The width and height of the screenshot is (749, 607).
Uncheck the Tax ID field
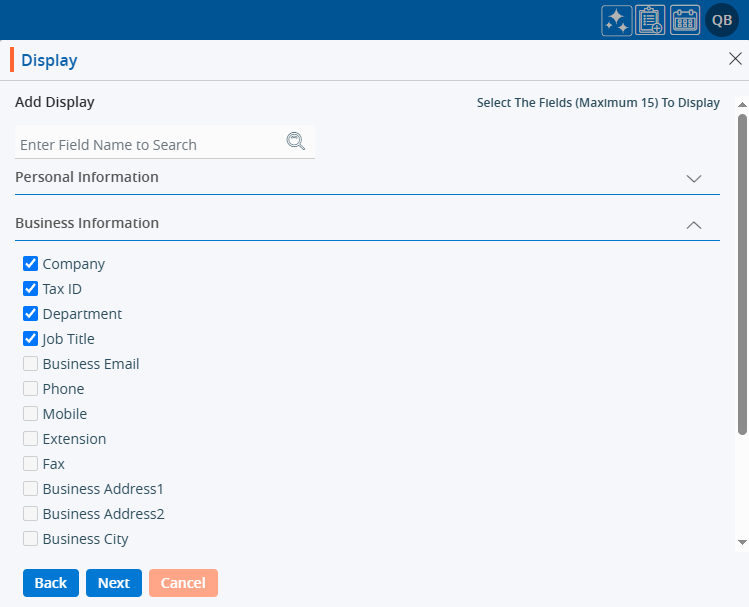point(31,289)
